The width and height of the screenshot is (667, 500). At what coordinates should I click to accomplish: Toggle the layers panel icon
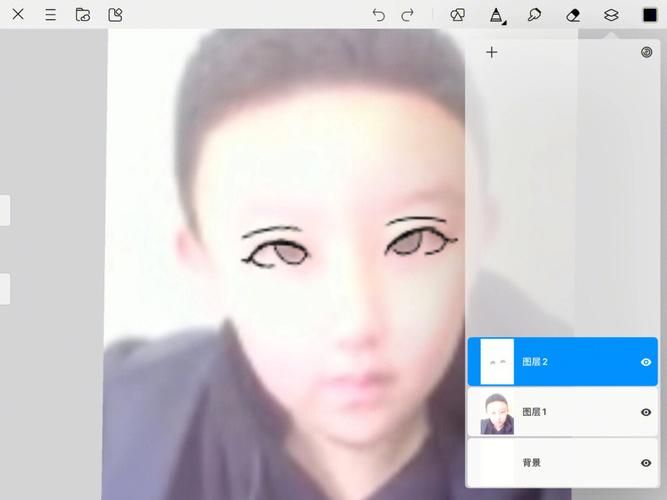611,15
